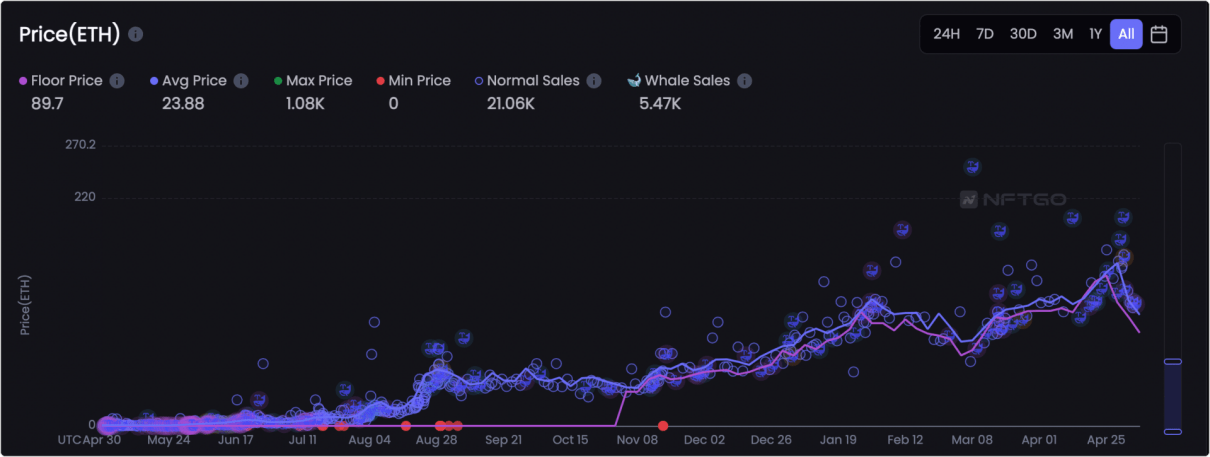Click the NFTGO watermark logo
The height and width of the screenshot is (457, 1210).
click(x=1013, y=199)
